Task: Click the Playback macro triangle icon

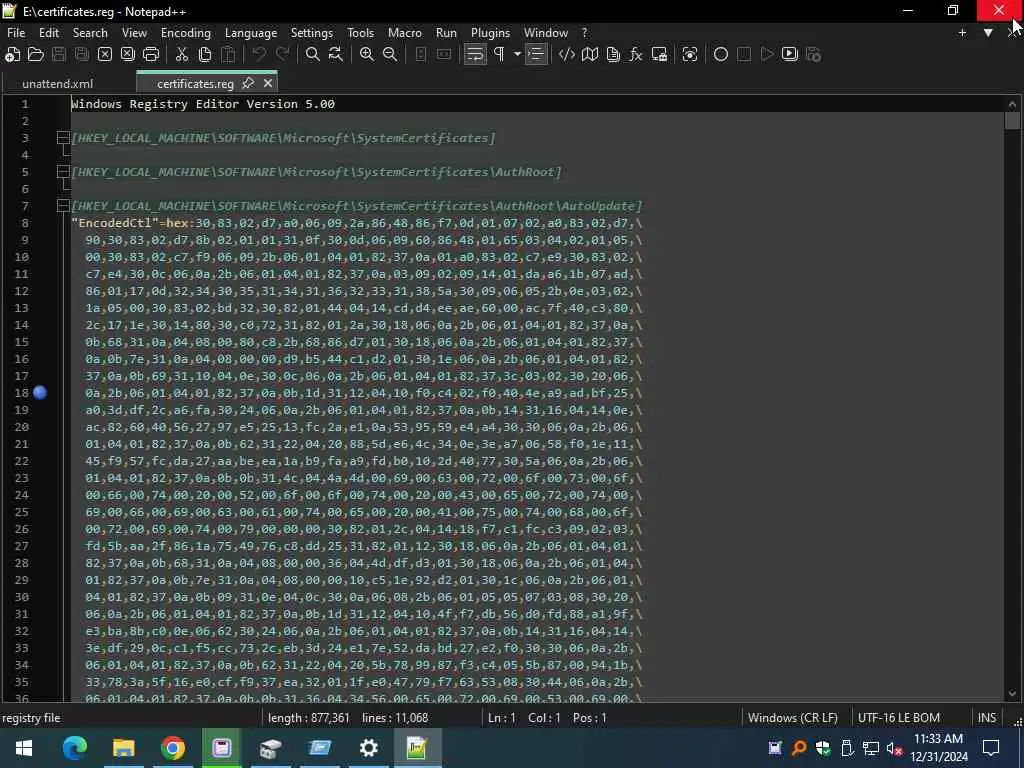Action: pyautogui.click(x=767, y=55)
